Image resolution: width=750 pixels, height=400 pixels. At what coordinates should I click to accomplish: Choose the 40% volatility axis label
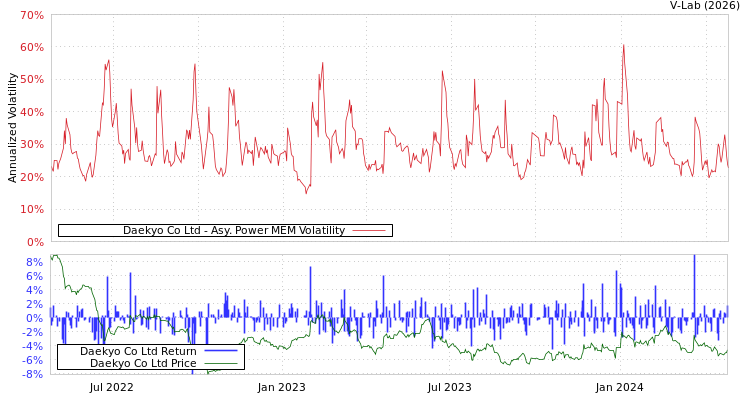pos(32,113)
